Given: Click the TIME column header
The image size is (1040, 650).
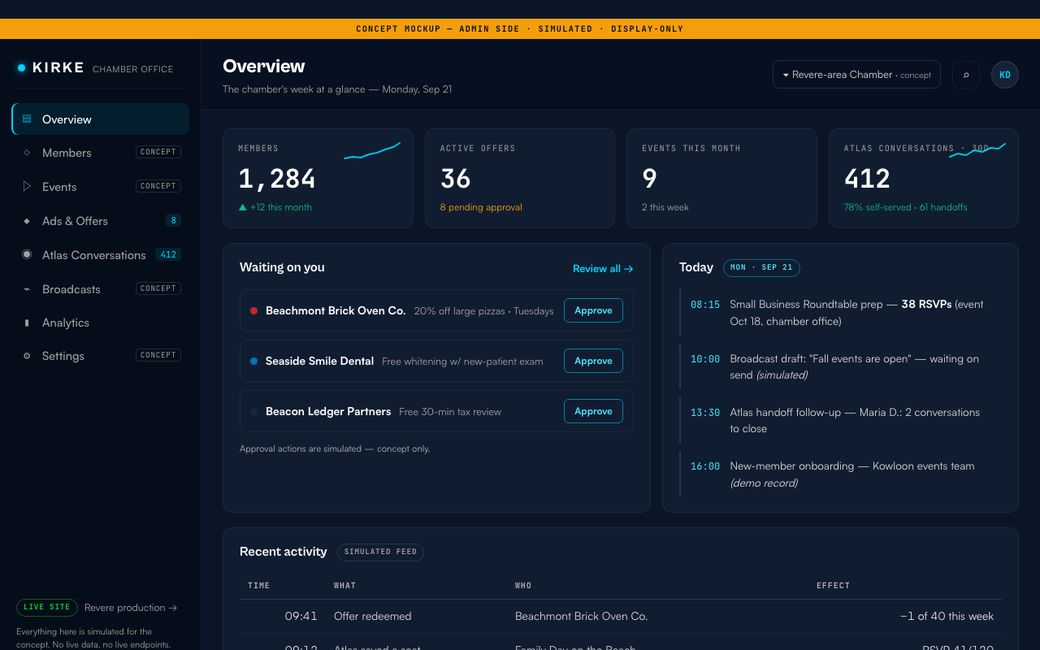Looking at the screenshot, I should pos(259,586).
